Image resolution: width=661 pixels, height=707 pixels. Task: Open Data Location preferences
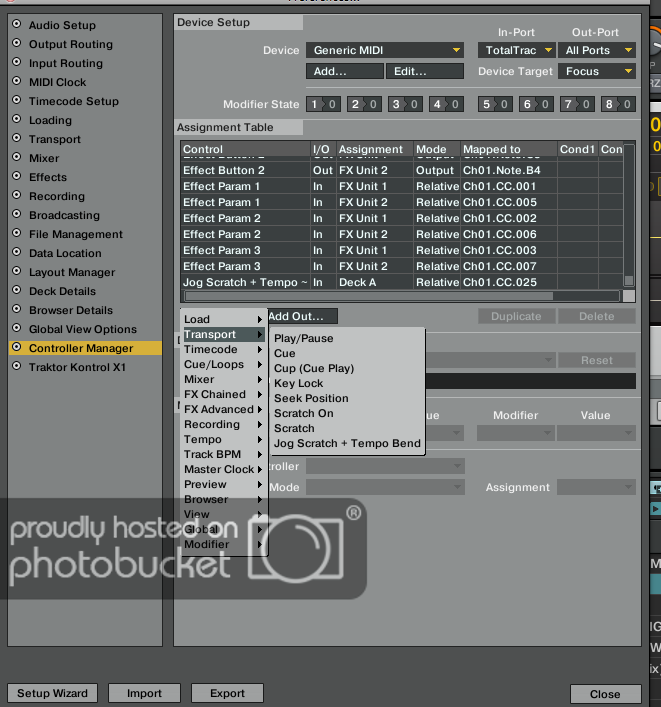point(65,253)
